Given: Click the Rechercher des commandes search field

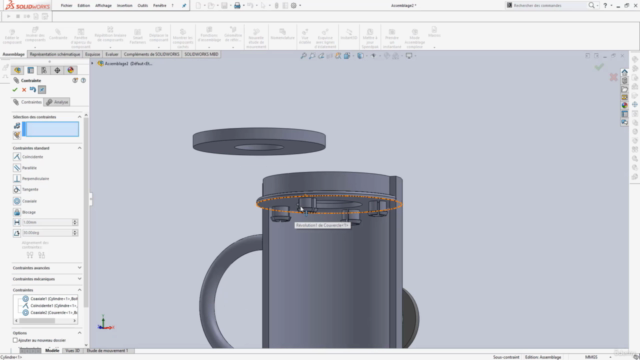Looking at the screenshot, I should [549, 5].
